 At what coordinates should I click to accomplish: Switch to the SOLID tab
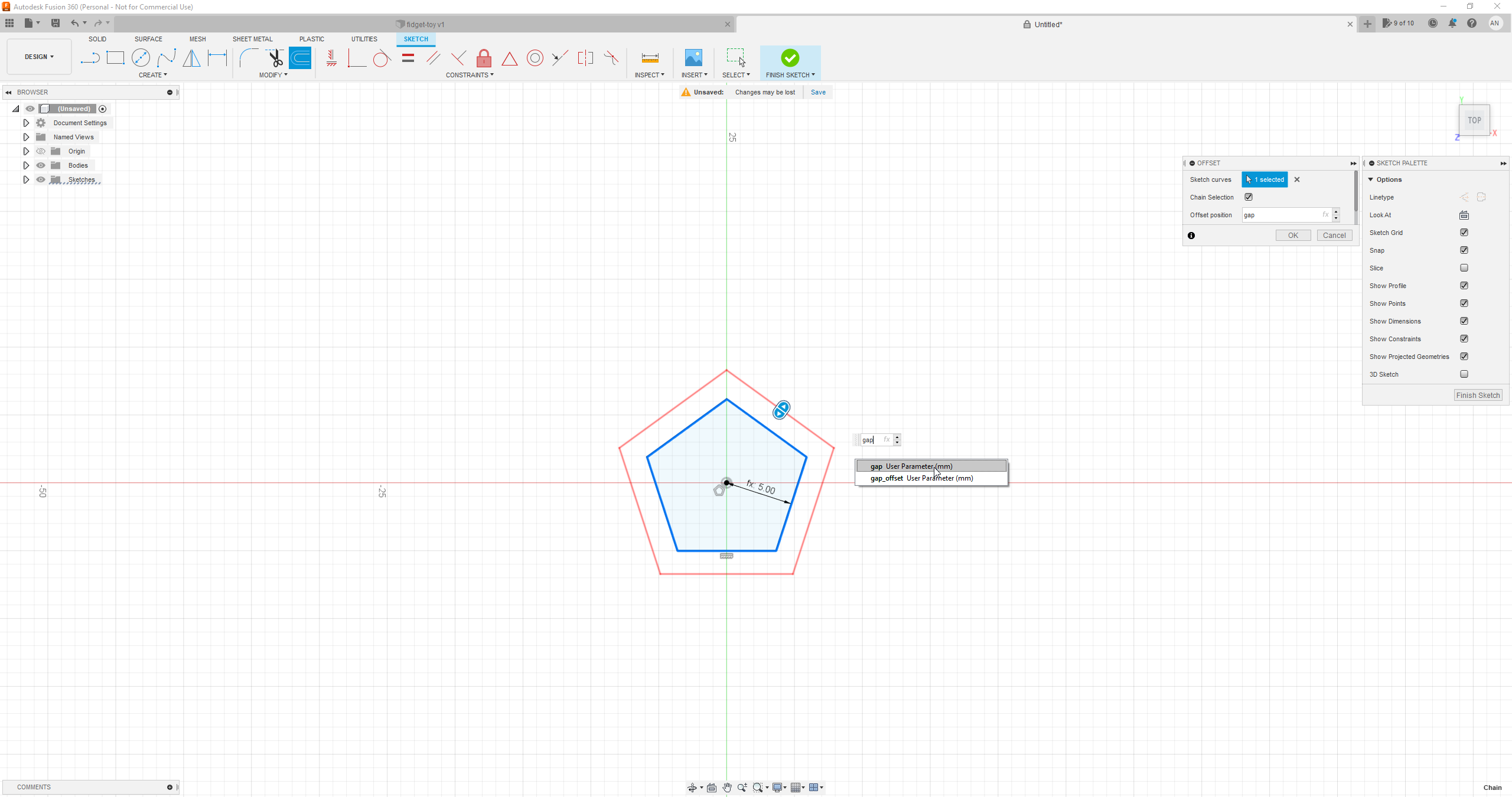pos(97,39)
